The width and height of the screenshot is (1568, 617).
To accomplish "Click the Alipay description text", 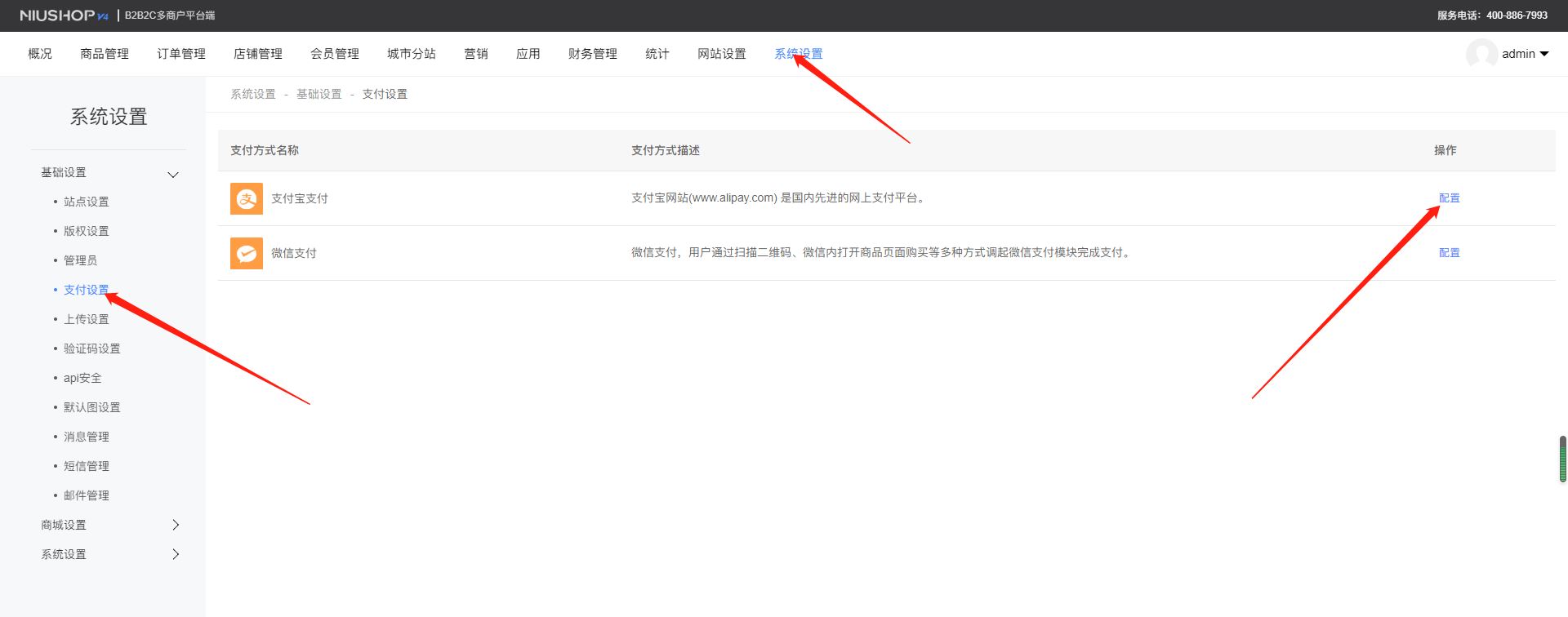I will coord(779,198).
